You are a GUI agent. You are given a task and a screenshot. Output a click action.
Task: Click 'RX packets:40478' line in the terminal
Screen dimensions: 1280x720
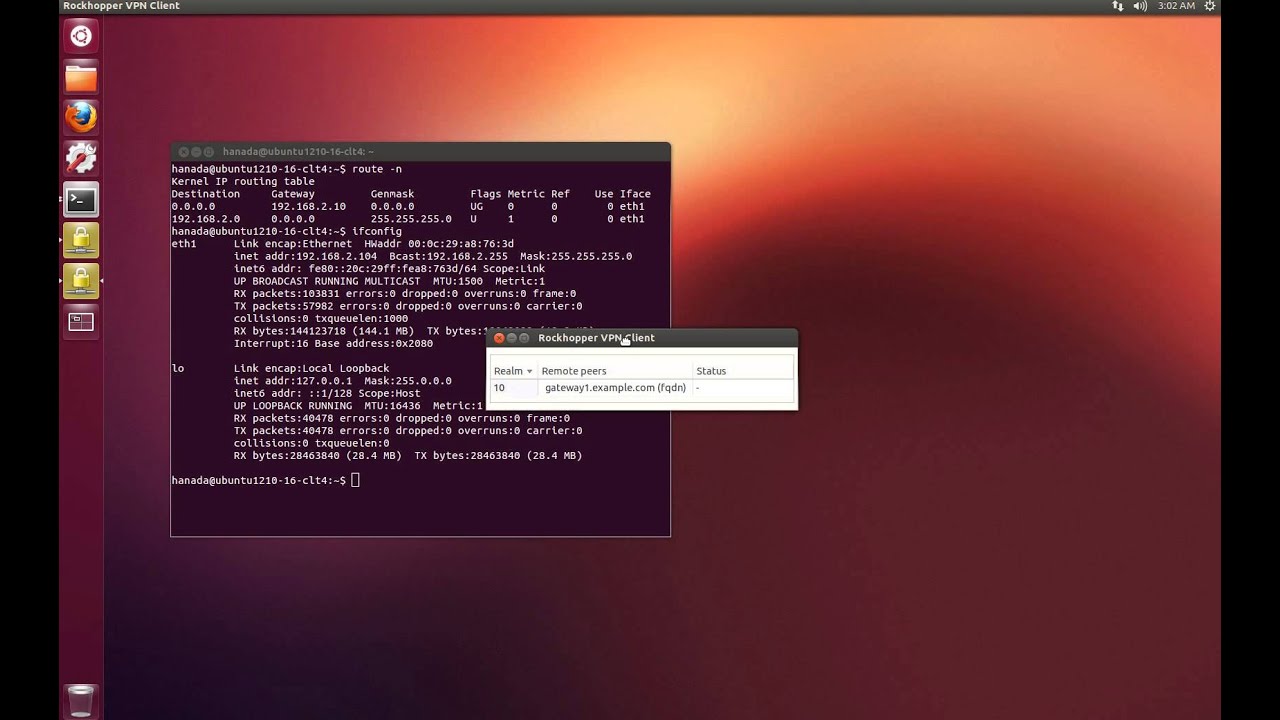402,419
